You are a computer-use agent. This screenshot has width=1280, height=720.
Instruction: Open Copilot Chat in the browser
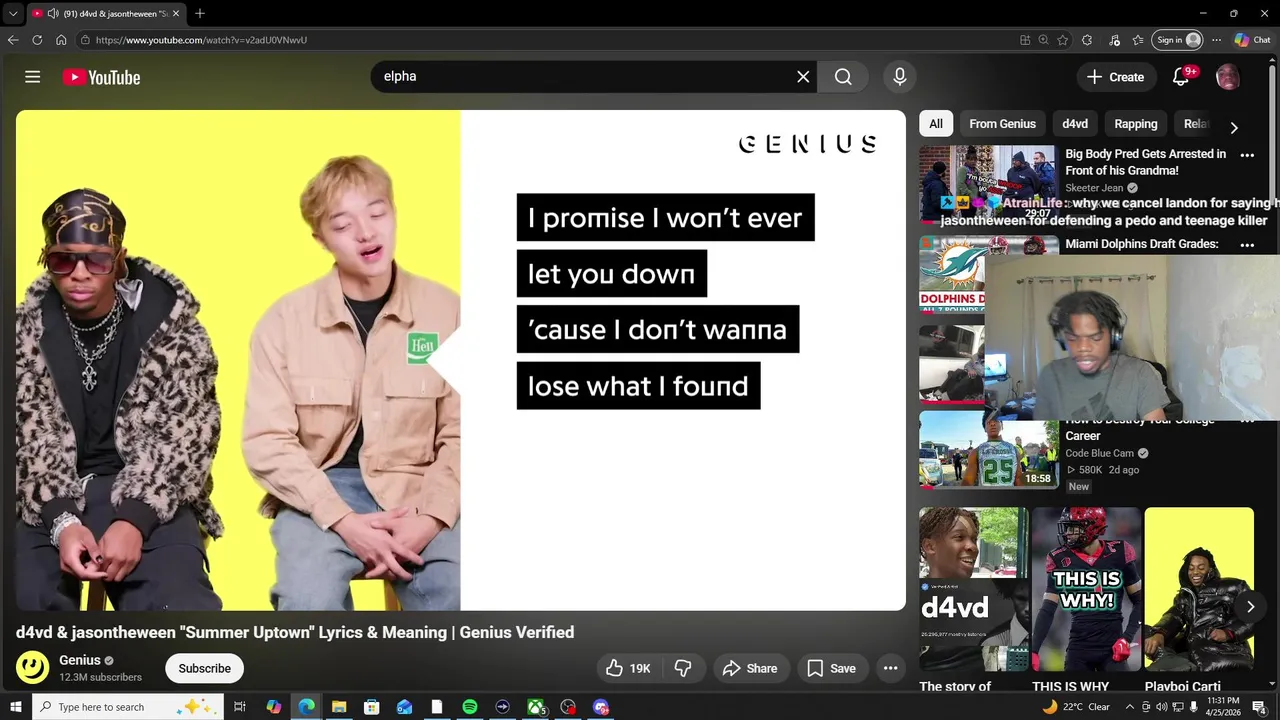(1253, 40)
